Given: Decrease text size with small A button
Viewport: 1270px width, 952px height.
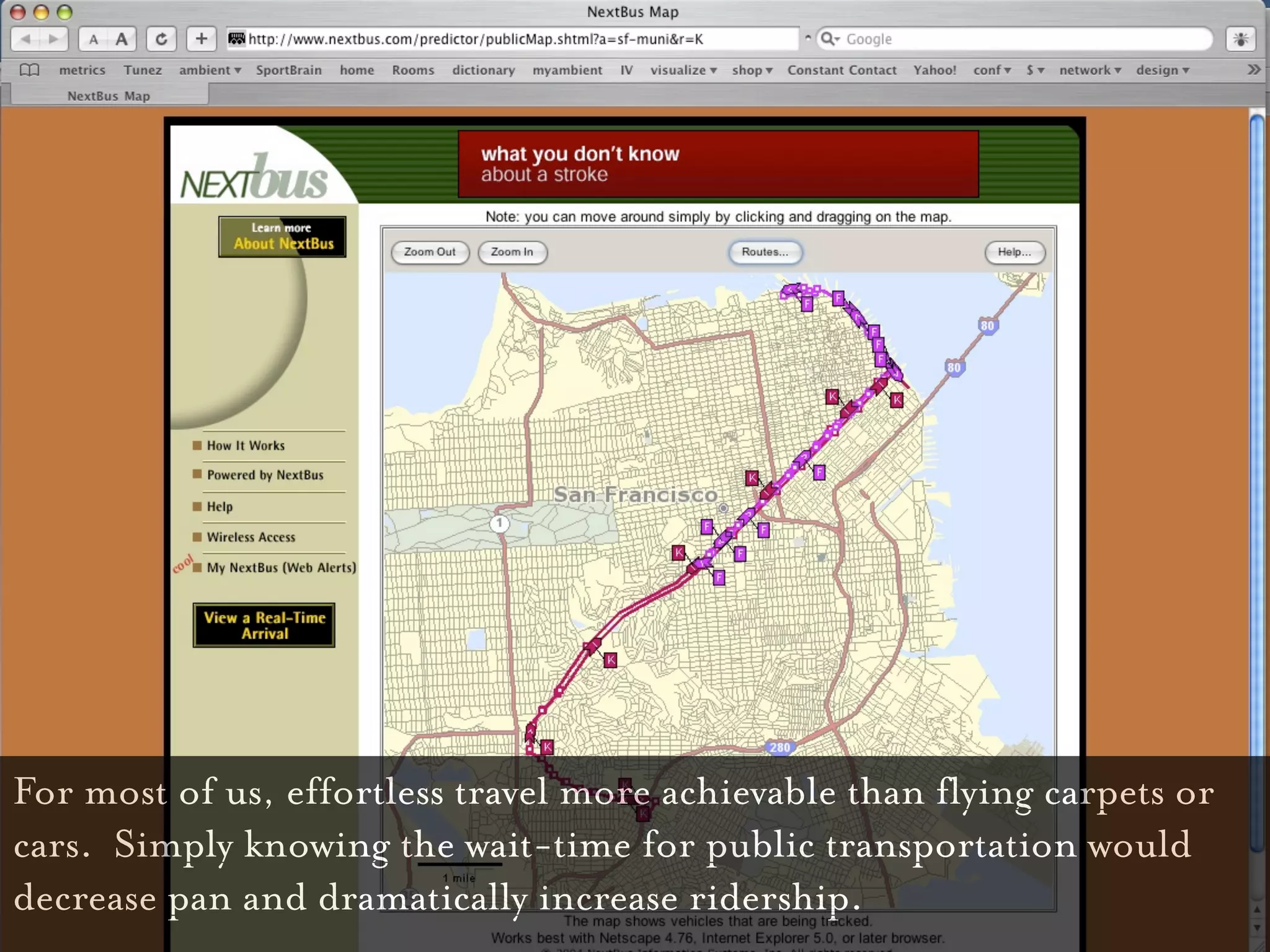Looking at the screenshot, I should tap(93, 40).
